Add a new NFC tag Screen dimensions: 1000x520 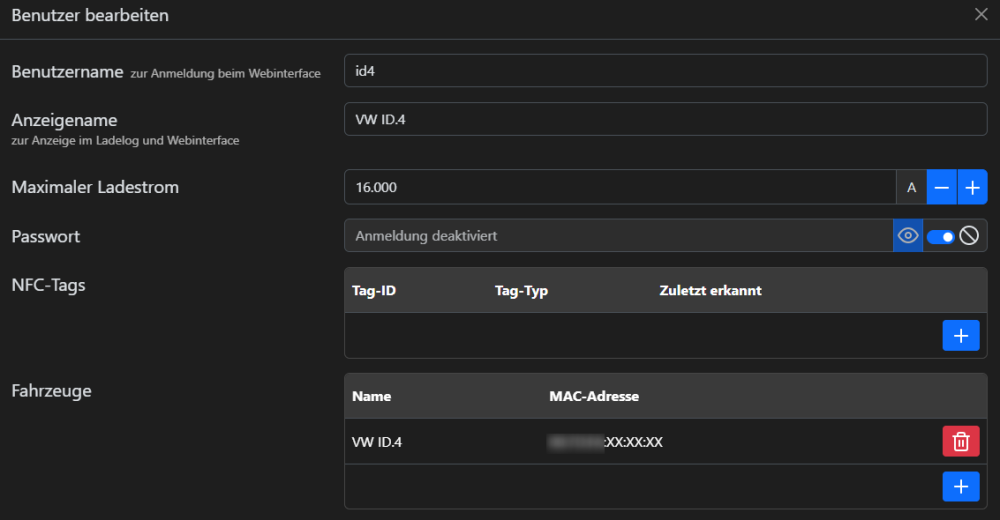coord(960,336)
